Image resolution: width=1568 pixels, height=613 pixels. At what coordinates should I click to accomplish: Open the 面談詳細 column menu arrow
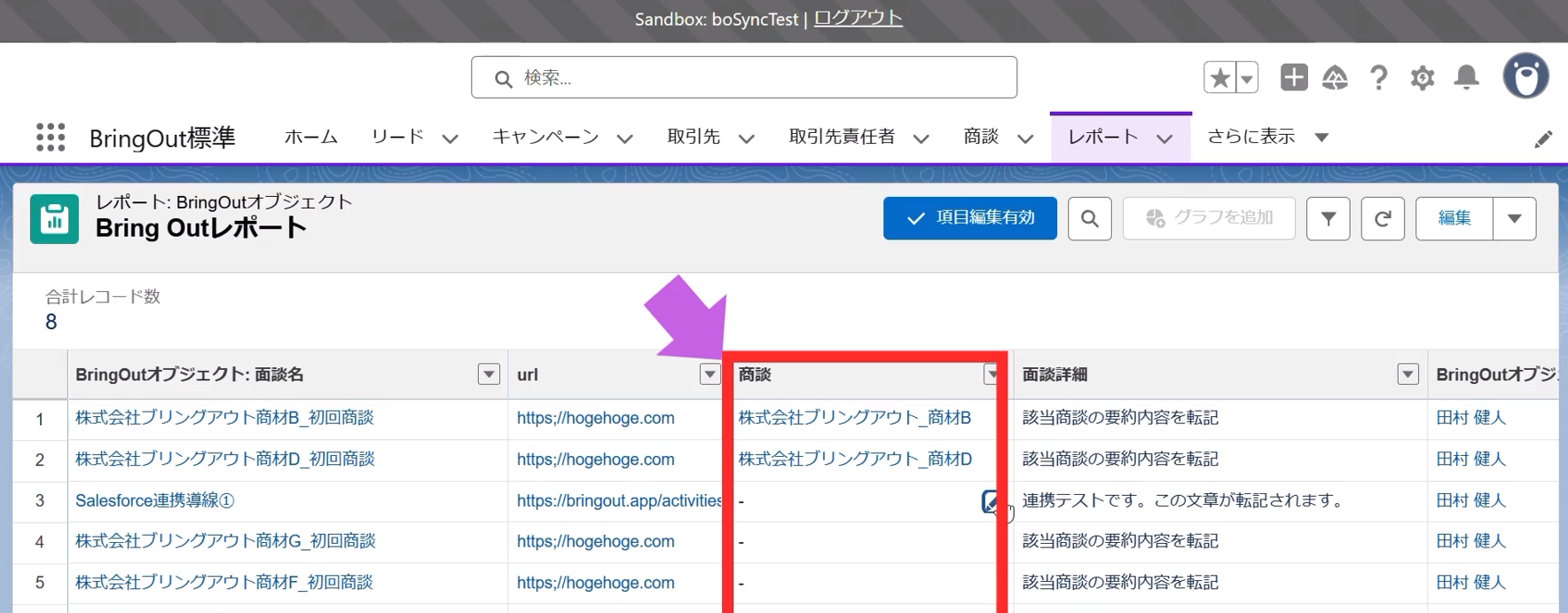[x=1407, y=374]
